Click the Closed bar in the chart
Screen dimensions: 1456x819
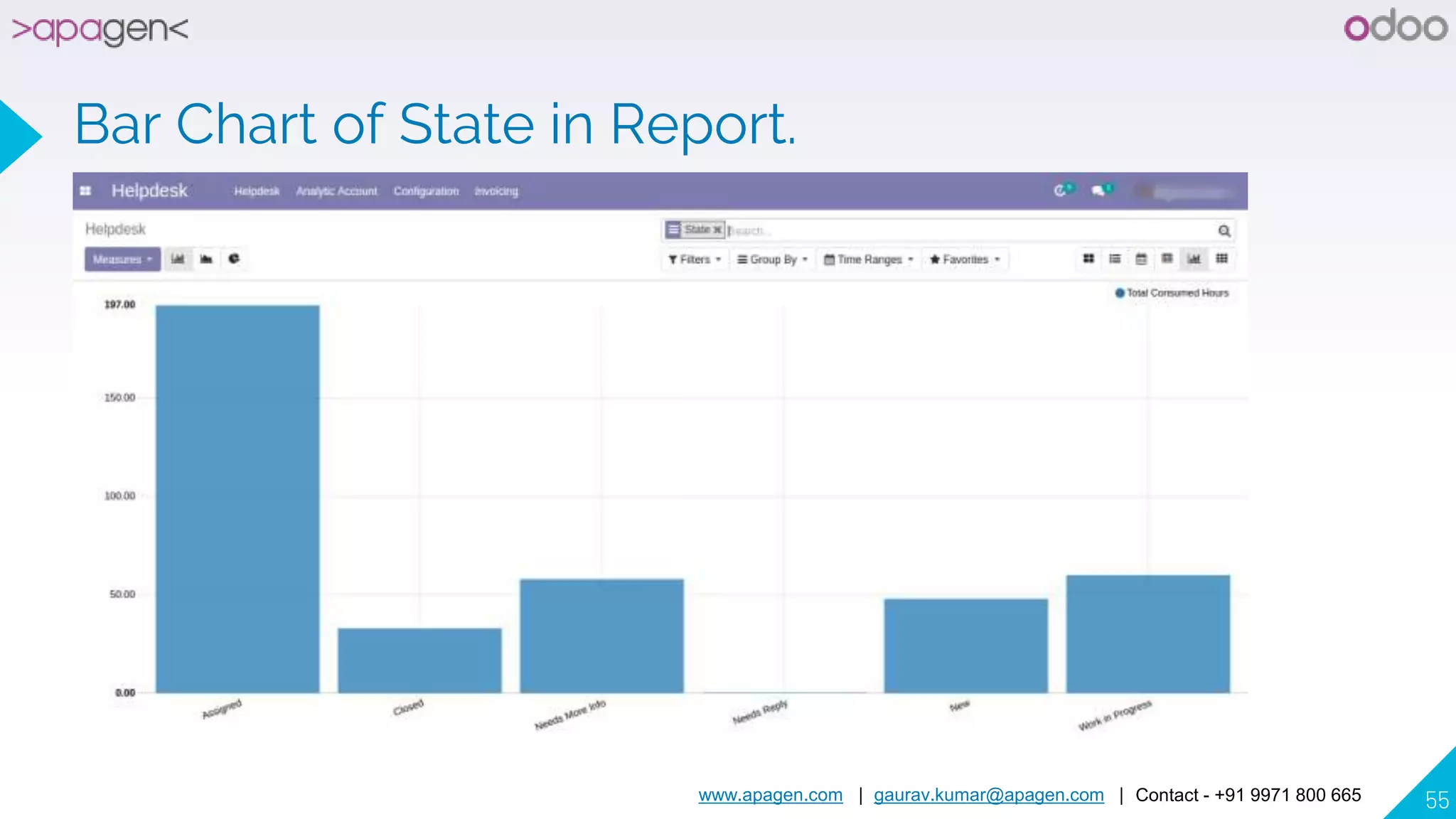click(x=419, y=660)
